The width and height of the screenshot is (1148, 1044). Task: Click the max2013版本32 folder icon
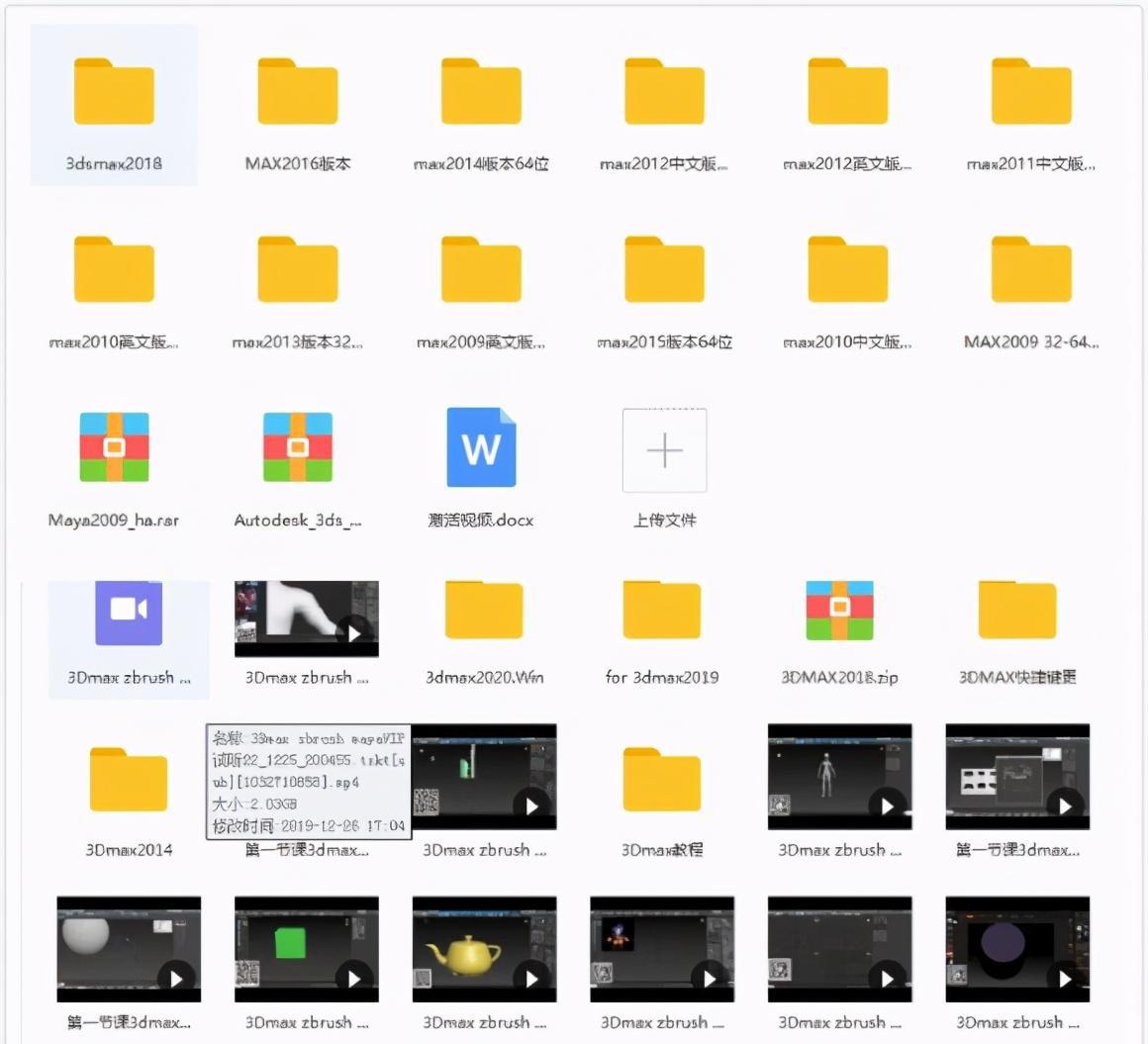pyautogui.click(x=297, y=269)
